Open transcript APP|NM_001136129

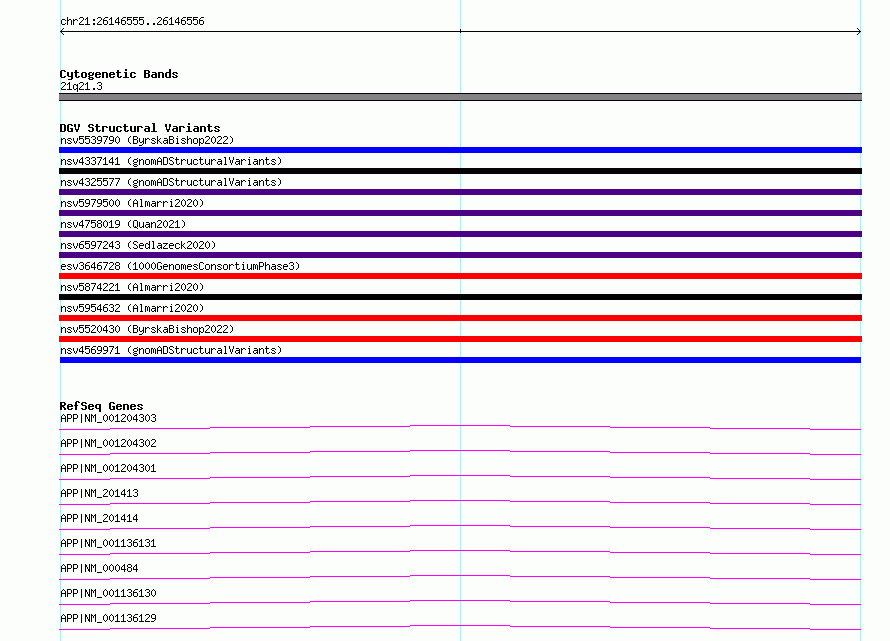[x=108, y=618]
